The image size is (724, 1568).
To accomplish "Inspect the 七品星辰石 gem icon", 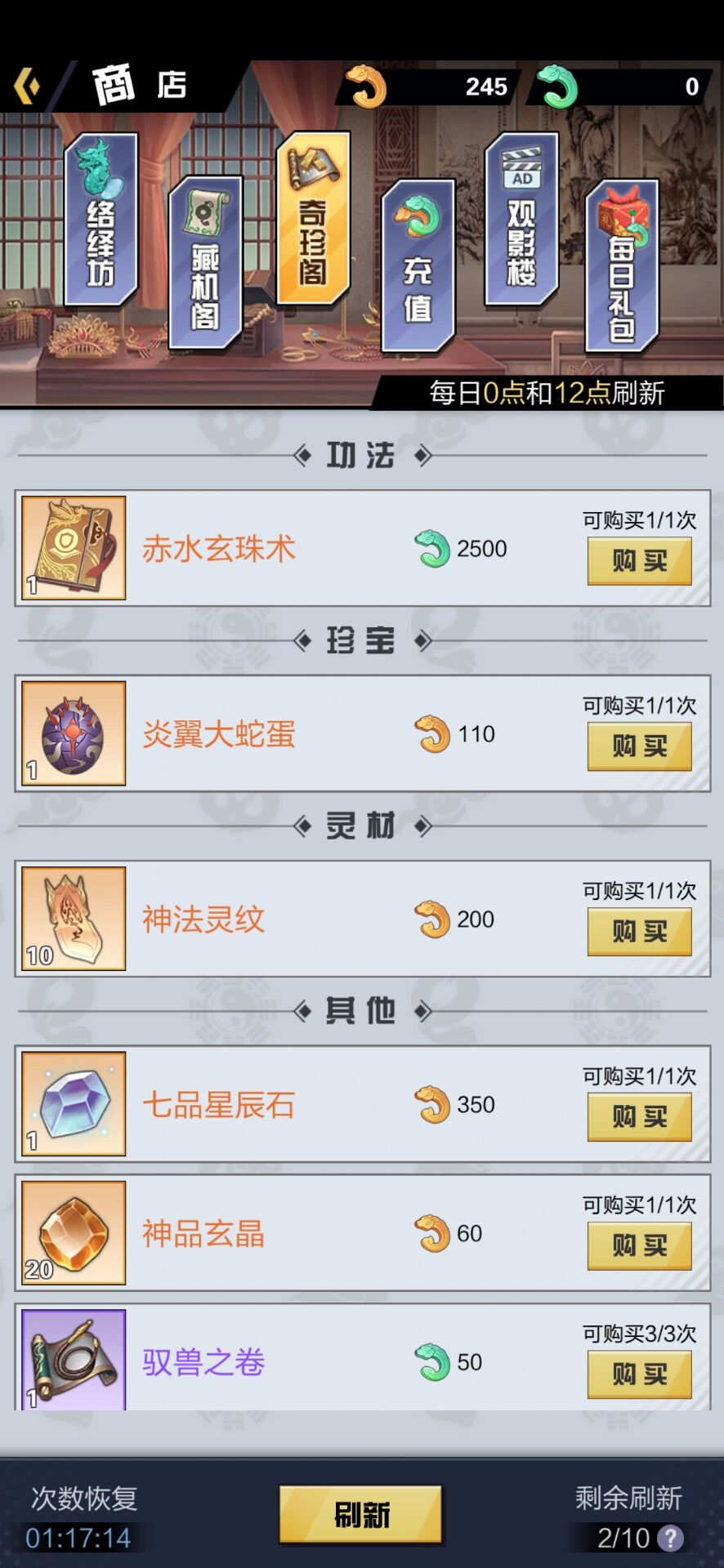I will [x=74, y=1104].
